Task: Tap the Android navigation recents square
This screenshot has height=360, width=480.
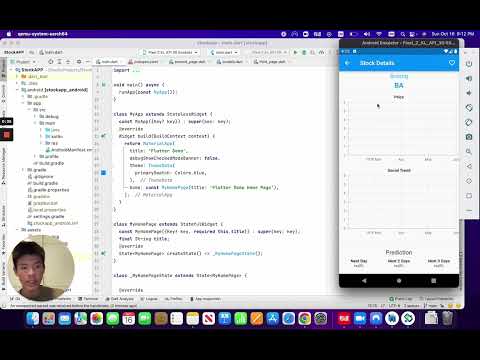Action: pos(434,281)
